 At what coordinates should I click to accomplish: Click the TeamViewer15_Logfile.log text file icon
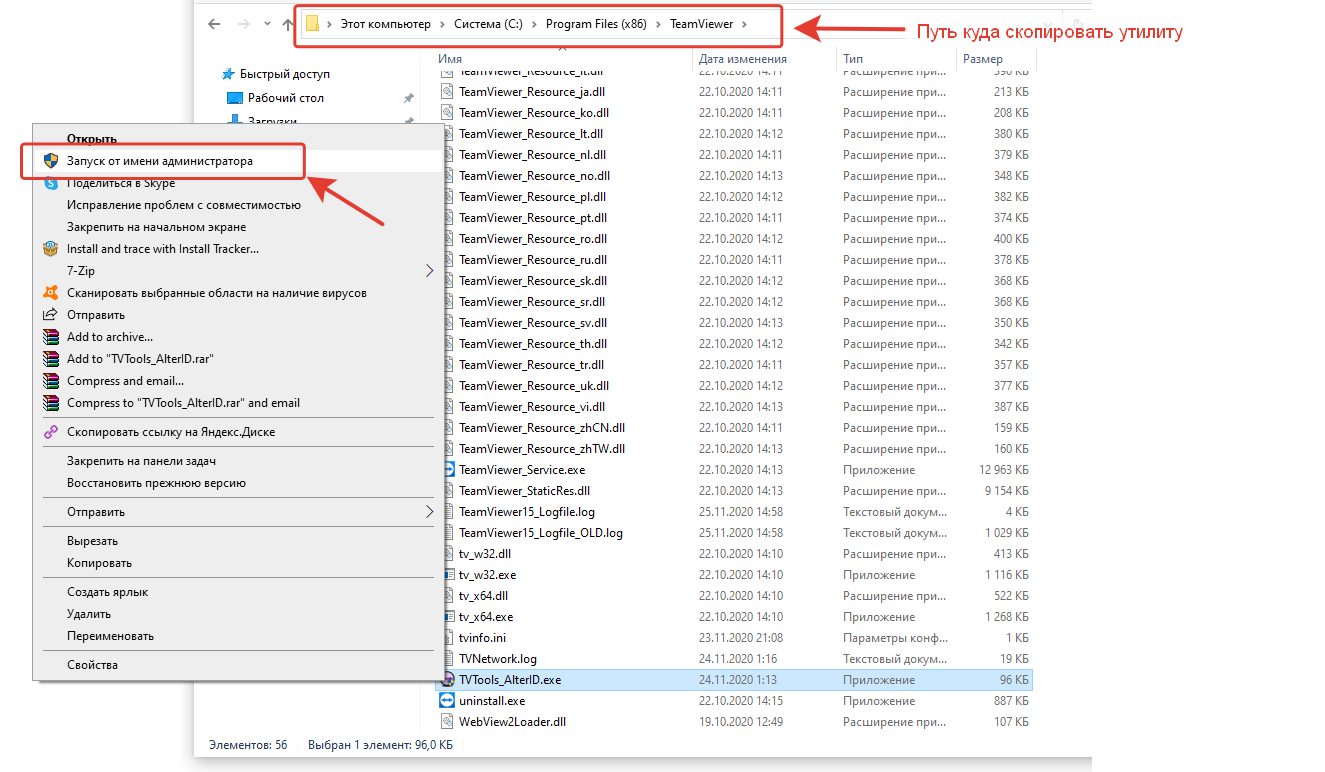[448, 512]
